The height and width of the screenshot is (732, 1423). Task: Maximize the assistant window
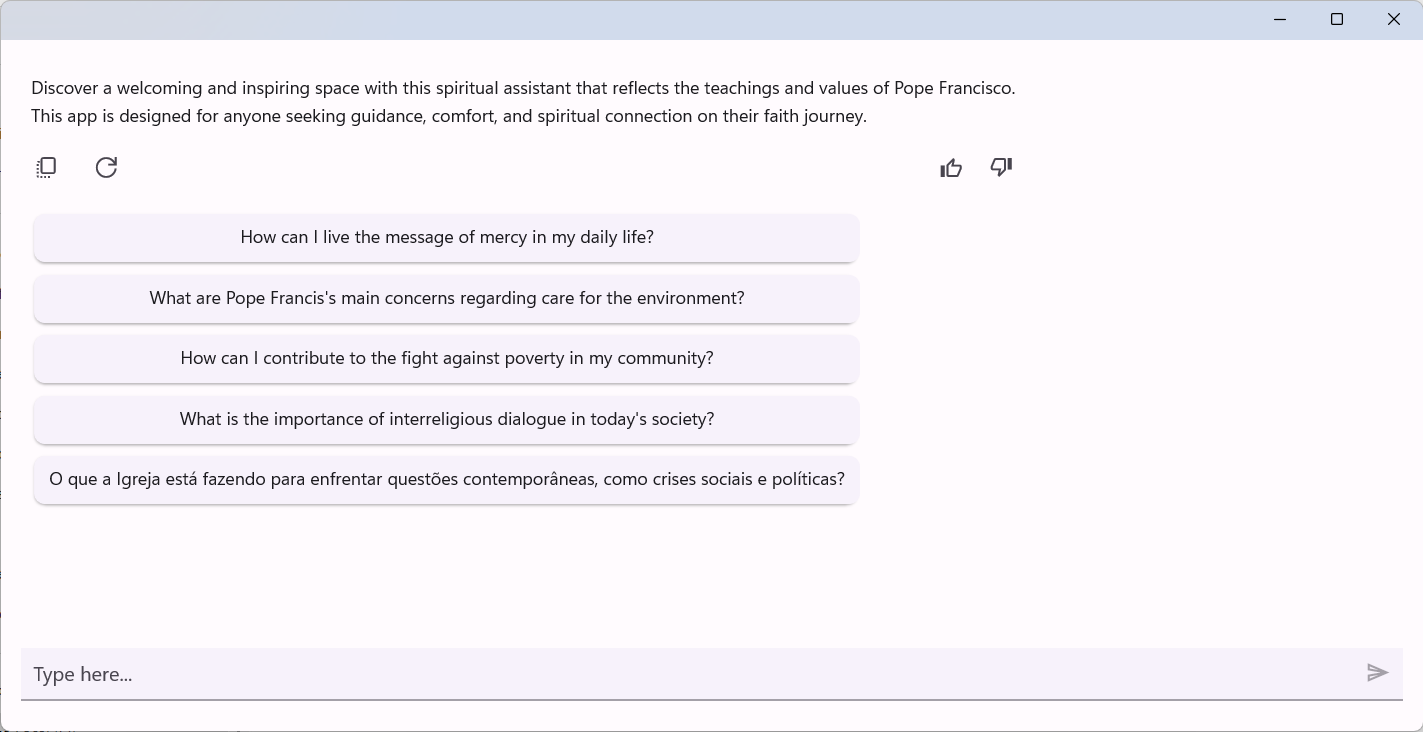point(1337,20)
